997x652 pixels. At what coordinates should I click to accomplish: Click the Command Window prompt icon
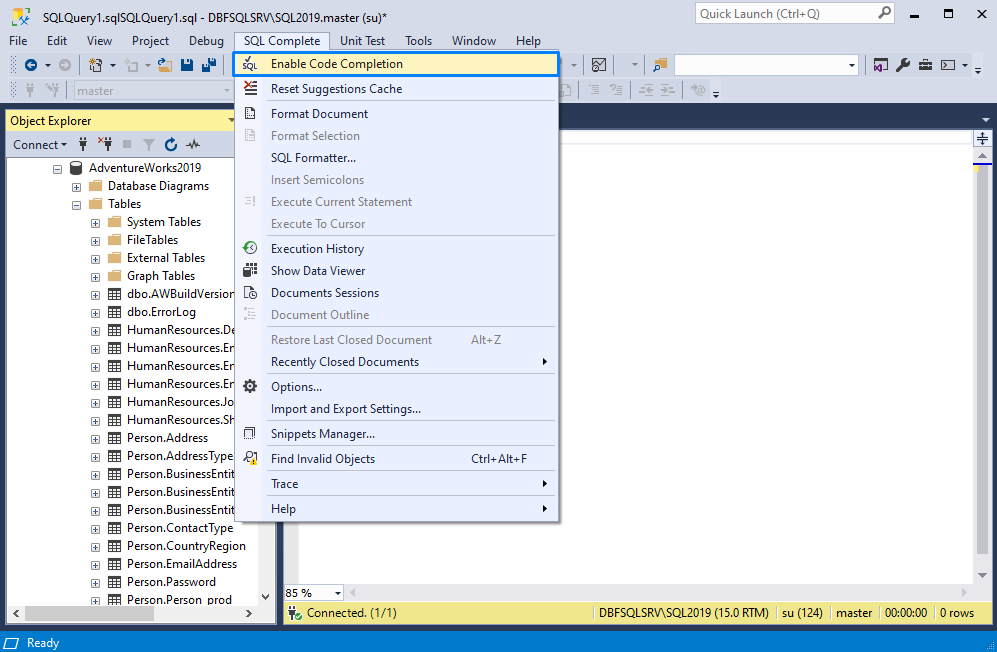pos(948,65)
